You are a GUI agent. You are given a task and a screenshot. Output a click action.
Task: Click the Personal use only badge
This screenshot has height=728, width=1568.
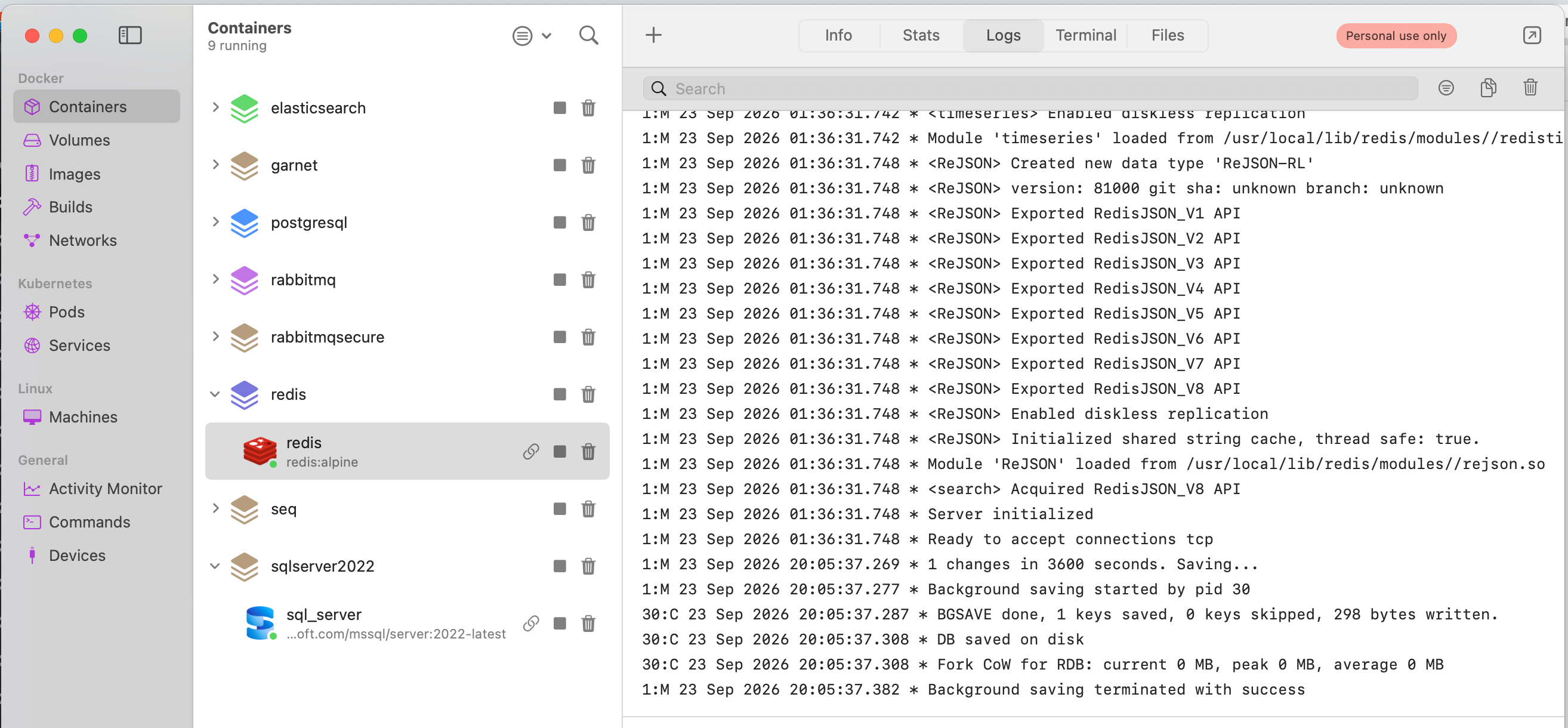point(1395,36)
